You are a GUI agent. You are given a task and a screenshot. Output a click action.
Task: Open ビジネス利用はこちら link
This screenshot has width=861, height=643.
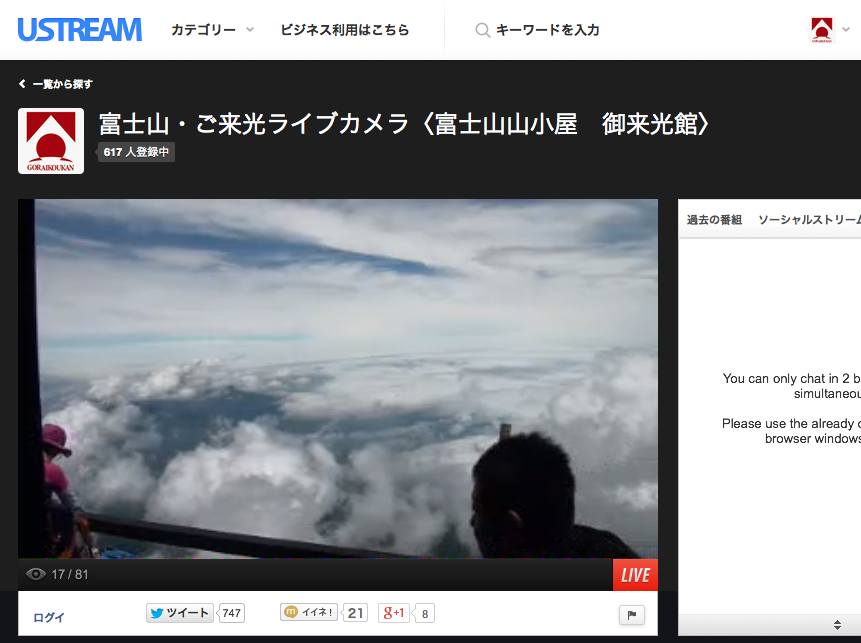[x=345, y=30]
